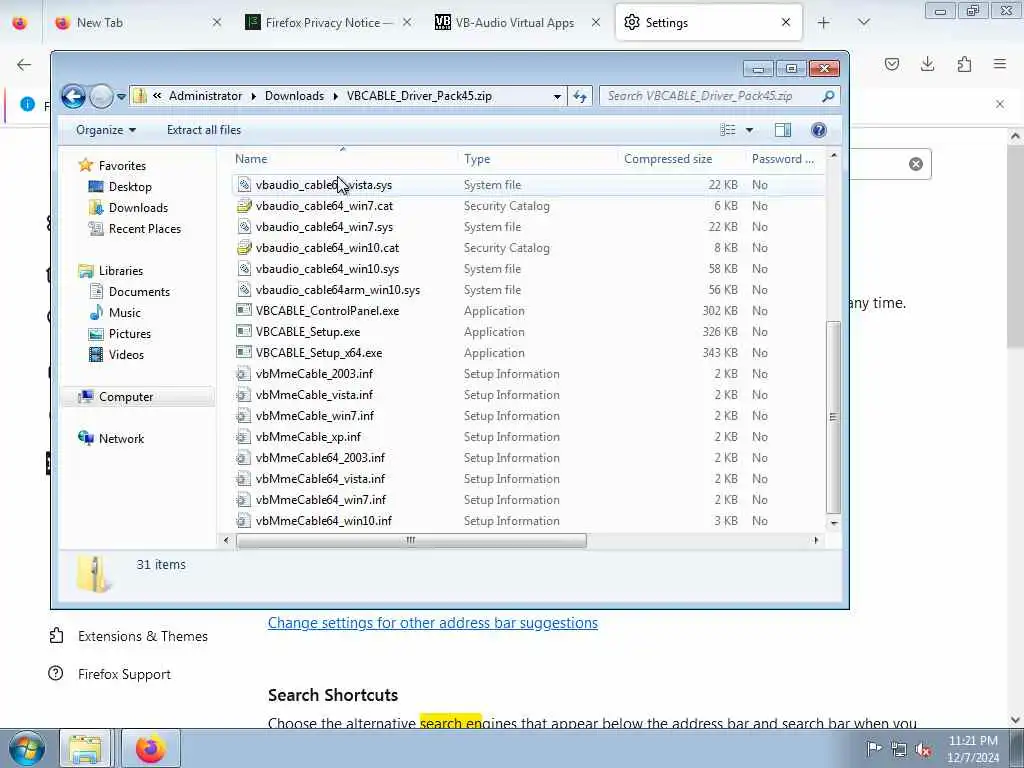Open Windows Start menu
This screenshot has width=1024, height=768.
pos(26,749)
